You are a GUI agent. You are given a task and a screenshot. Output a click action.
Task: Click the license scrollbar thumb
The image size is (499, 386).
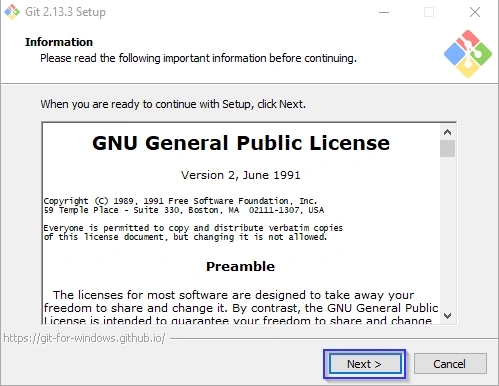447,148
